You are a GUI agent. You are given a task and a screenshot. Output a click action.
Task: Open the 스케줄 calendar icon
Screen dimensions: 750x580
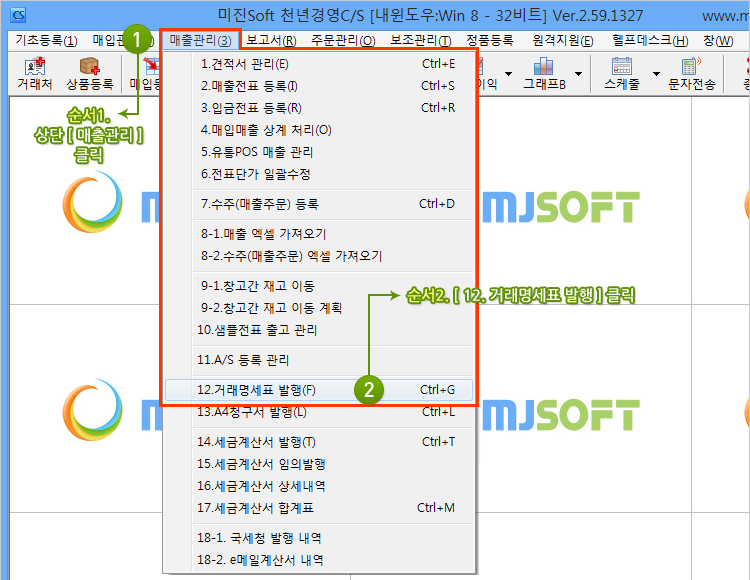[621, 74]
